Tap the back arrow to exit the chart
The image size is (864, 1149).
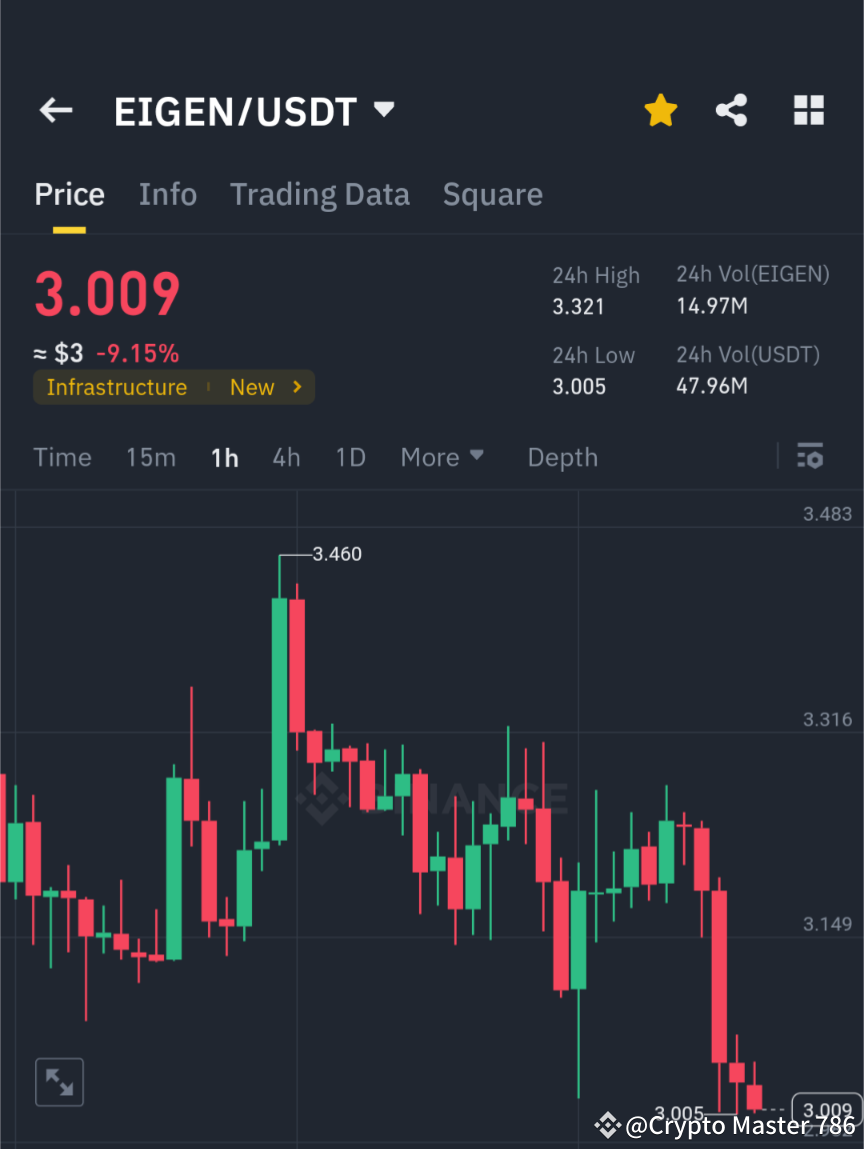tap(55, 110)
